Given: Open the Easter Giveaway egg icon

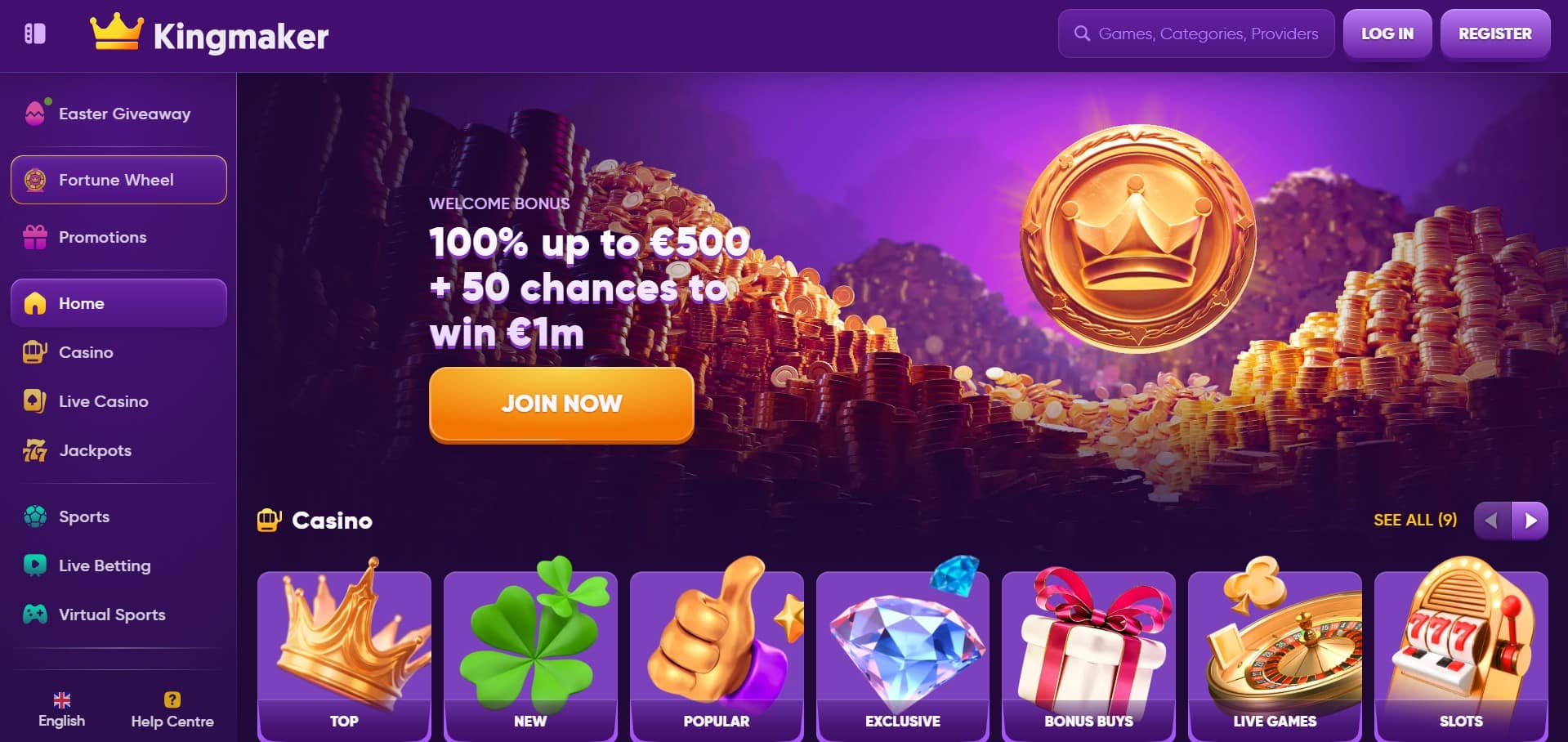Looking at the screenshot, I should click(x=35, y=113).
